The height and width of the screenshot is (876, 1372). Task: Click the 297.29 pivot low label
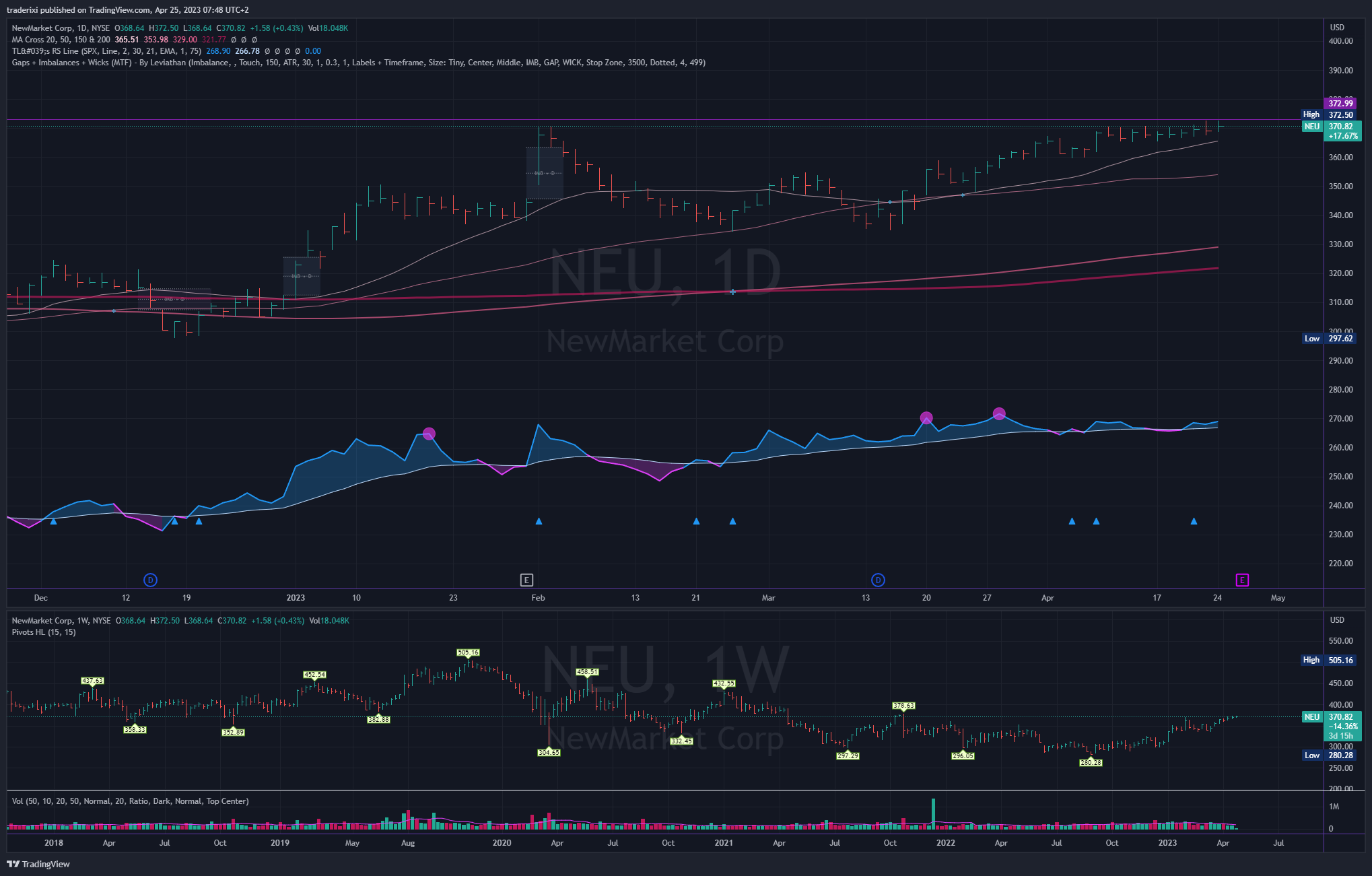[848, 755]
